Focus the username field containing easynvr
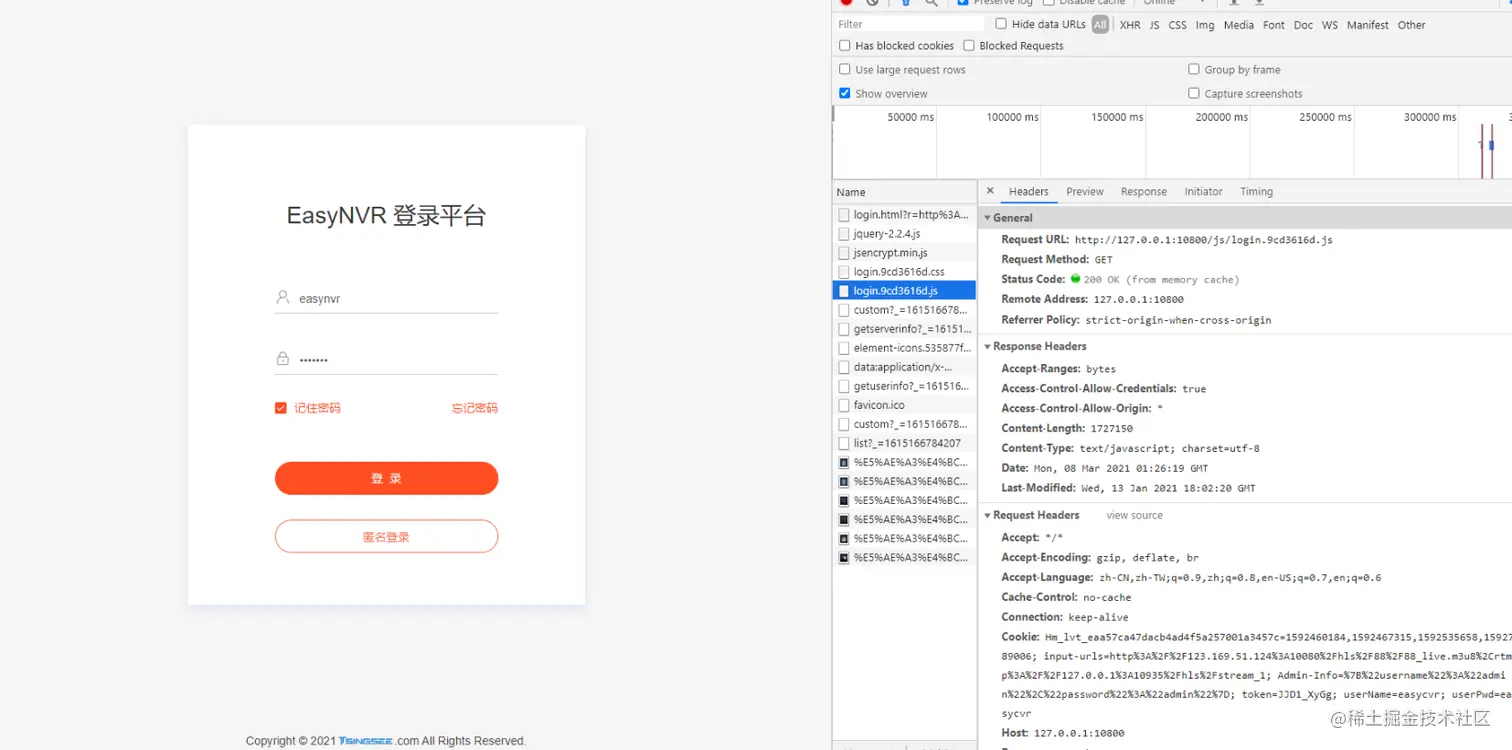The height and width of the screenshot is (750, 1512). point(386,298)
